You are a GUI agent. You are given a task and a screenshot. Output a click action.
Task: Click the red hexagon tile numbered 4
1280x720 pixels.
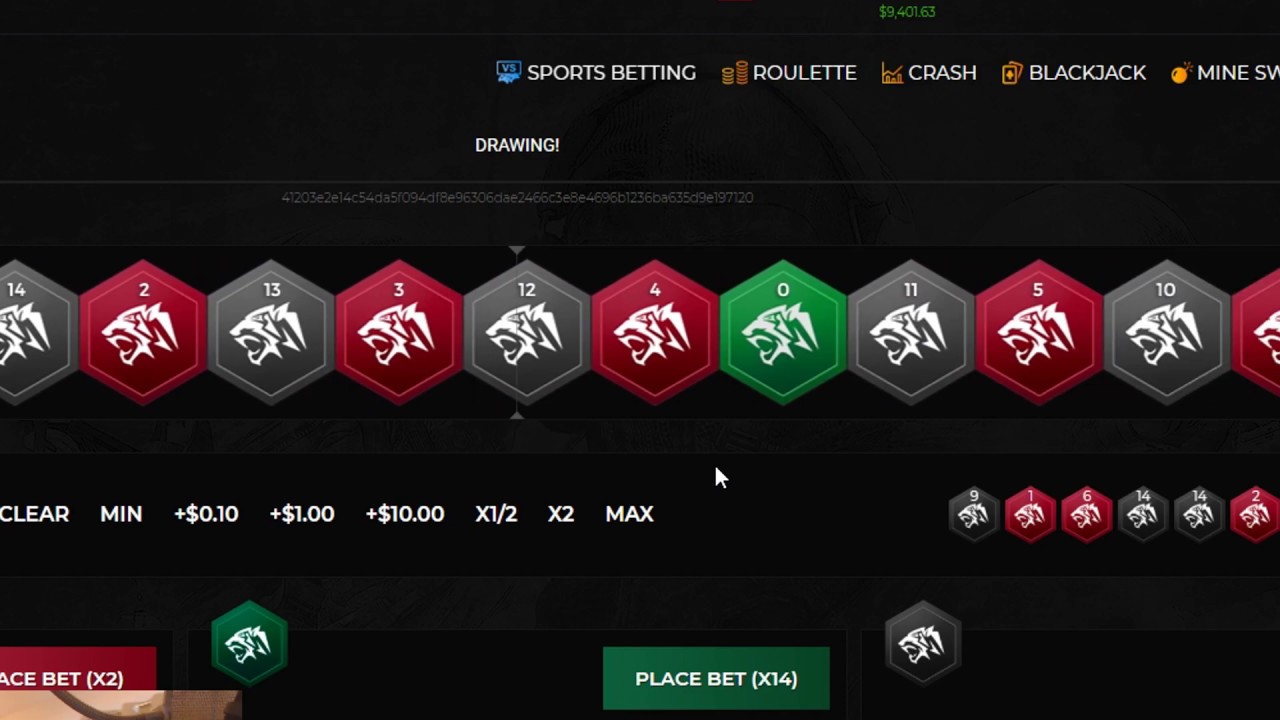[x=655, y=332]
